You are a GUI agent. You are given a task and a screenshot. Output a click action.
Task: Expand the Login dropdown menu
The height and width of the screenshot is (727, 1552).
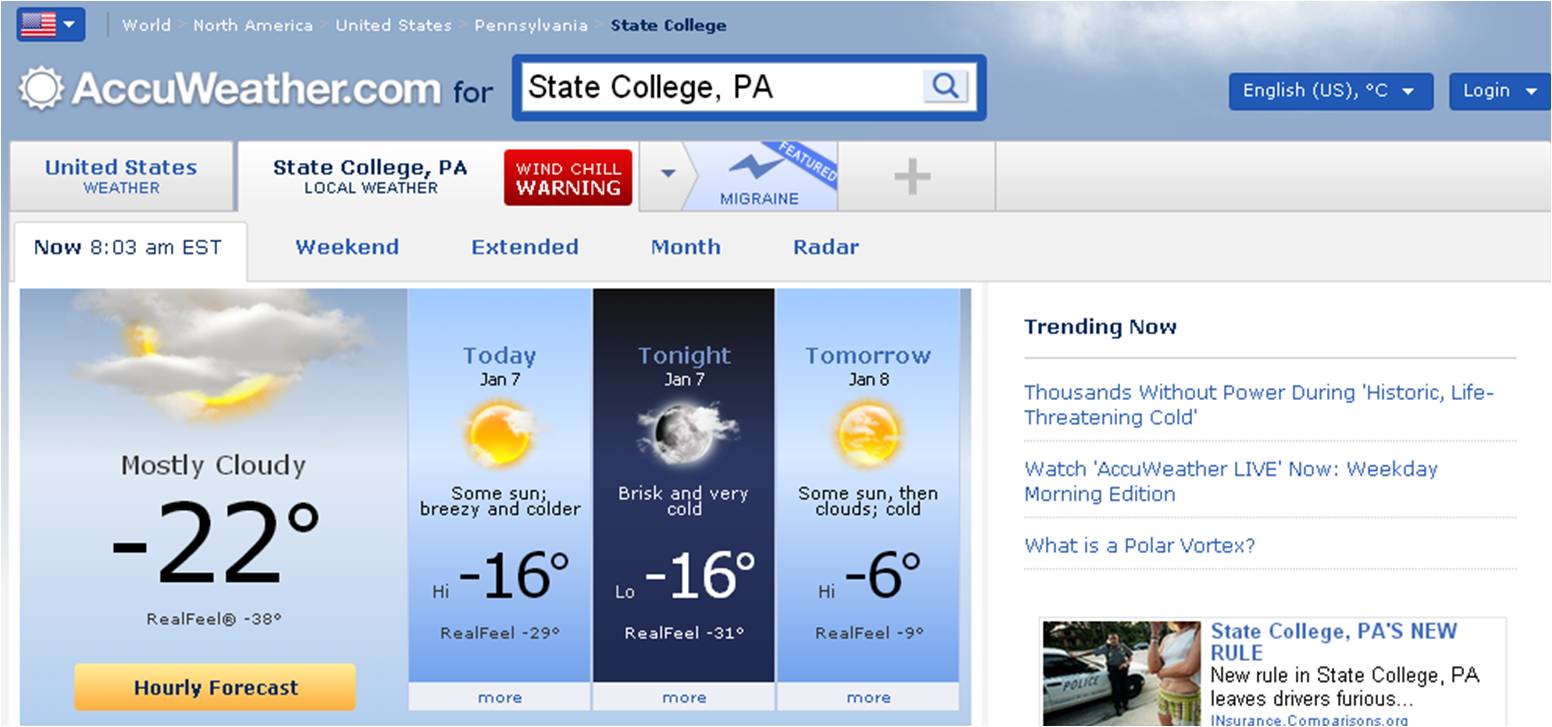click(x=1500, y=91)
